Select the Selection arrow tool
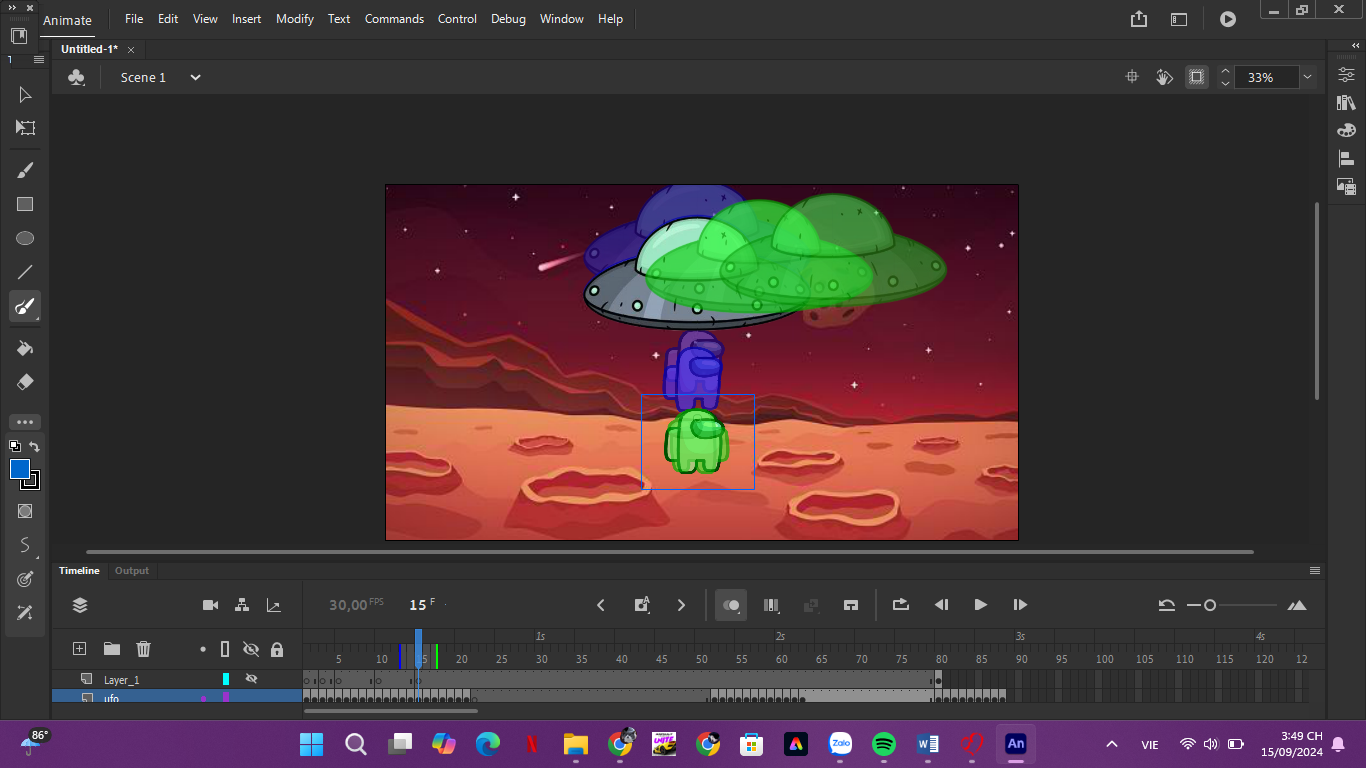The width and height of the screenshot is (1366, 768). (x=25, y=95)
